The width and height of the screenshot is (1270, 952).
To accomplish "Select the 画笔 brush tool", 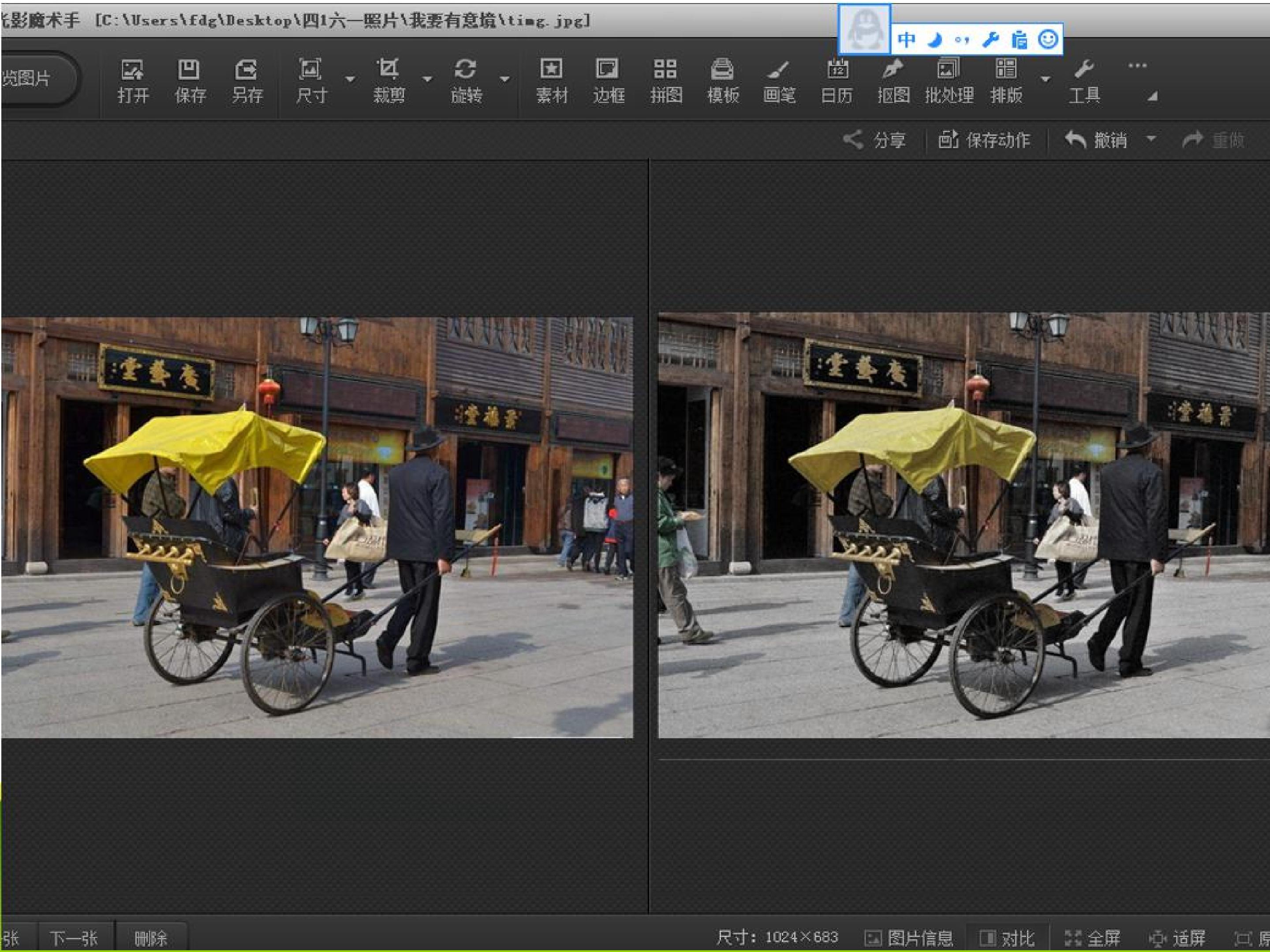I will click(x=779, y=80).
